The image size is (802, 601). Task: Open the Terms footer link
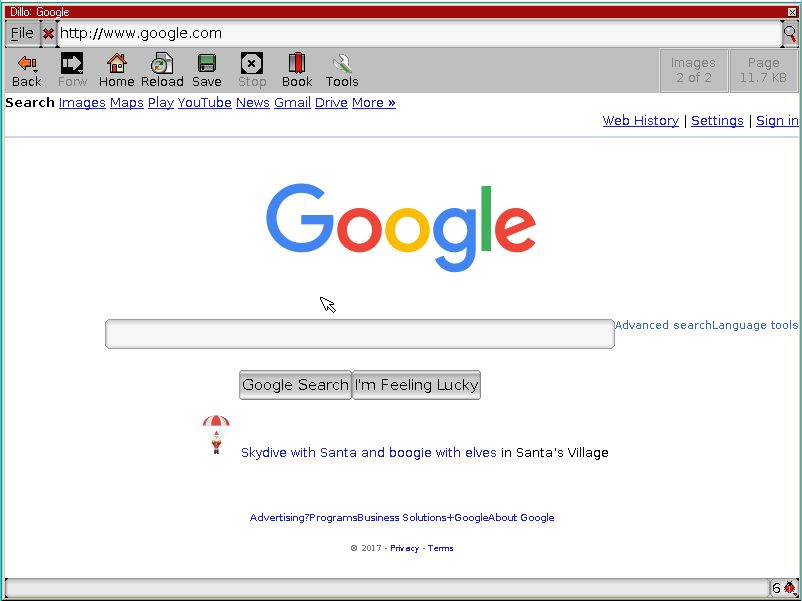click(440, 548)
